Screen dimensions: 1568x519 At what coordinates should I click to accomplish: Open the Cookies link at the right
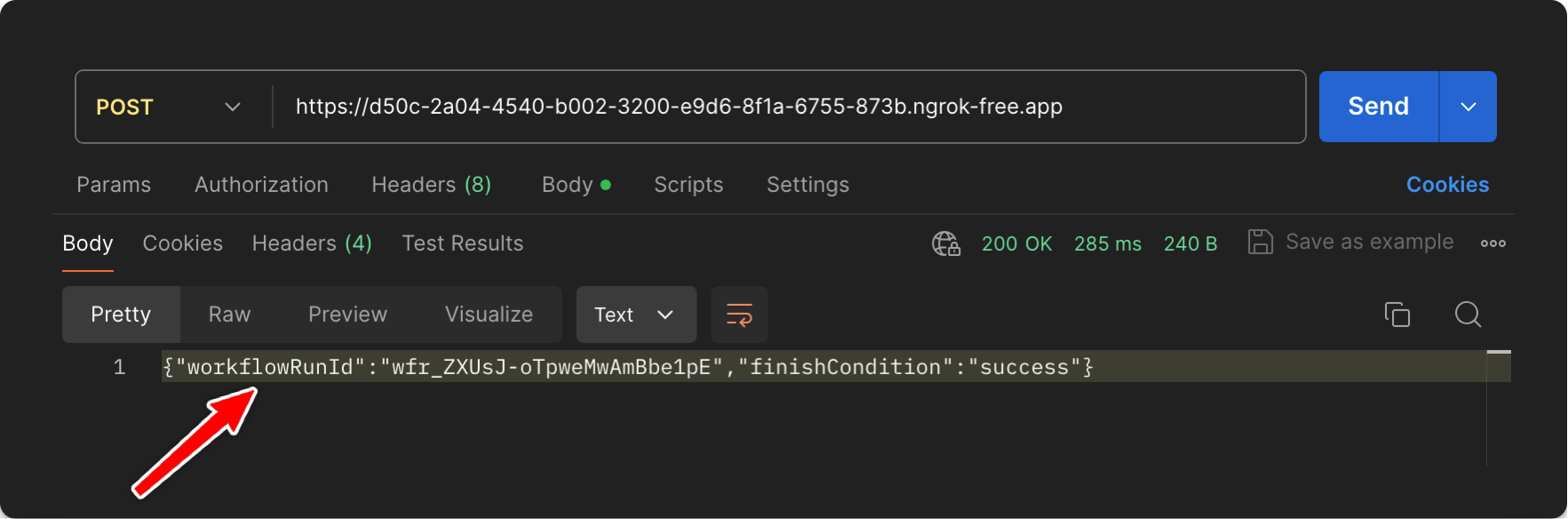tap(1447, 185)
